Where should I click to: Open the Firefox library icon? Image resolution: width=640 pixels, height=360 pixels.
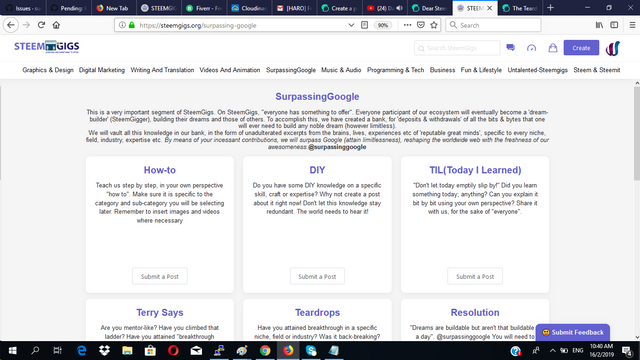599,25
